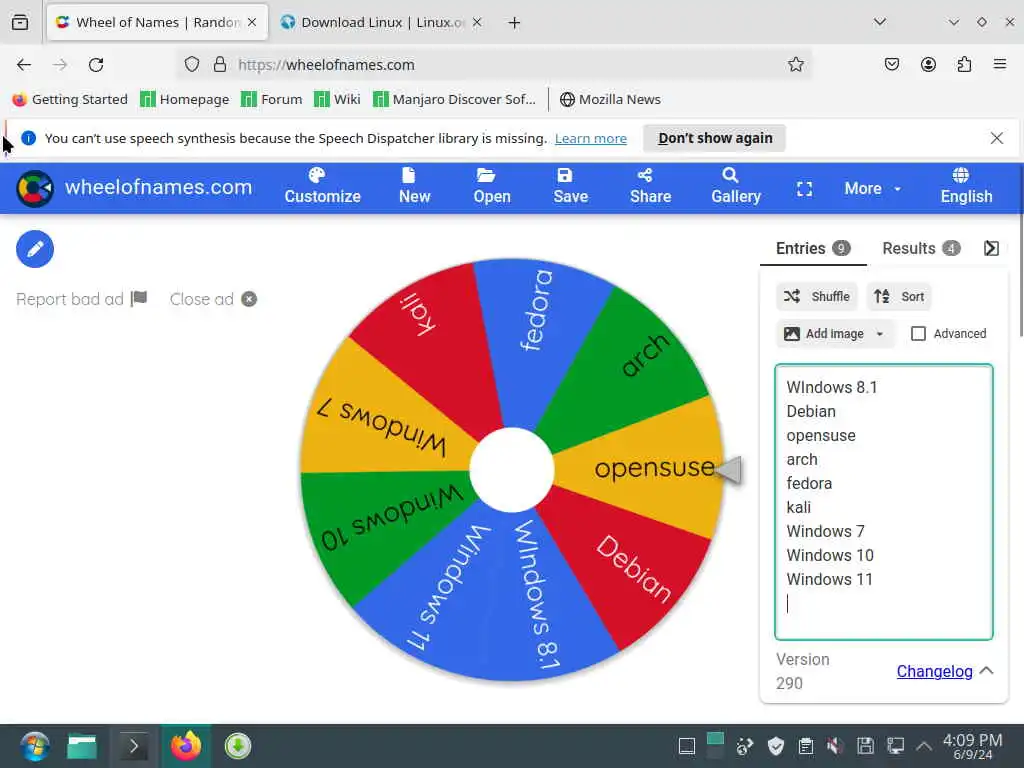Click the 'kali' entry line
This screenshot has width=1024, height=768.
(x=799, y=507)
